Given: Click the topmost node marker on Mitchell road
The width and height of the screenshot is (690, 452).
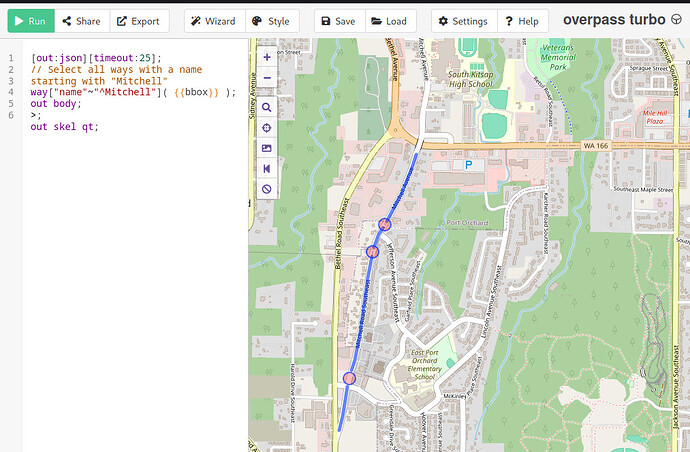Looking at the screenshot, I should [x=385, y=224].
